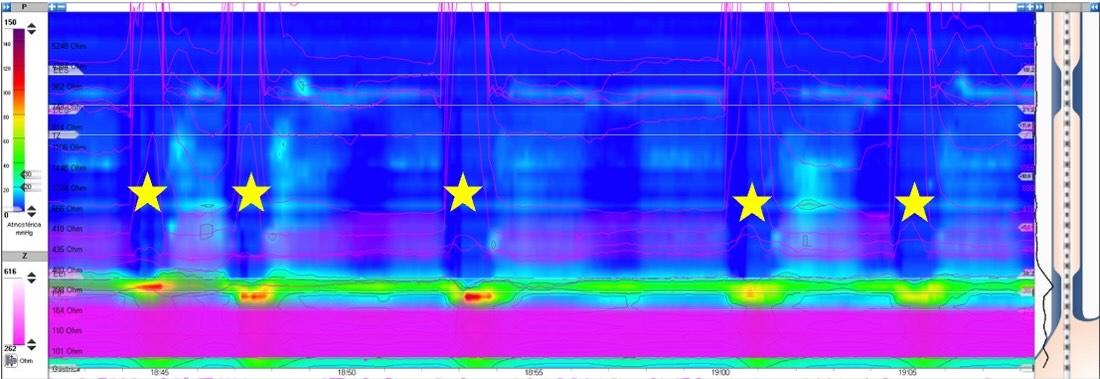Open the P pressure panel header
This screenshot has height=379, width=1100.
pos(24,6)
